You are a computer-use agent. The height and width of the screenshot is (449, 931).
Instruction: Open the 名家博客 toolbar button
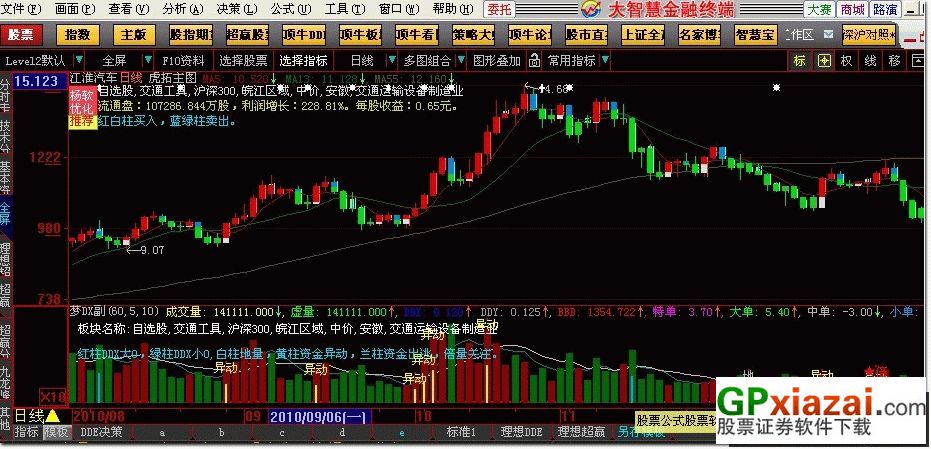pyautogui.click(x=698, y=35)
